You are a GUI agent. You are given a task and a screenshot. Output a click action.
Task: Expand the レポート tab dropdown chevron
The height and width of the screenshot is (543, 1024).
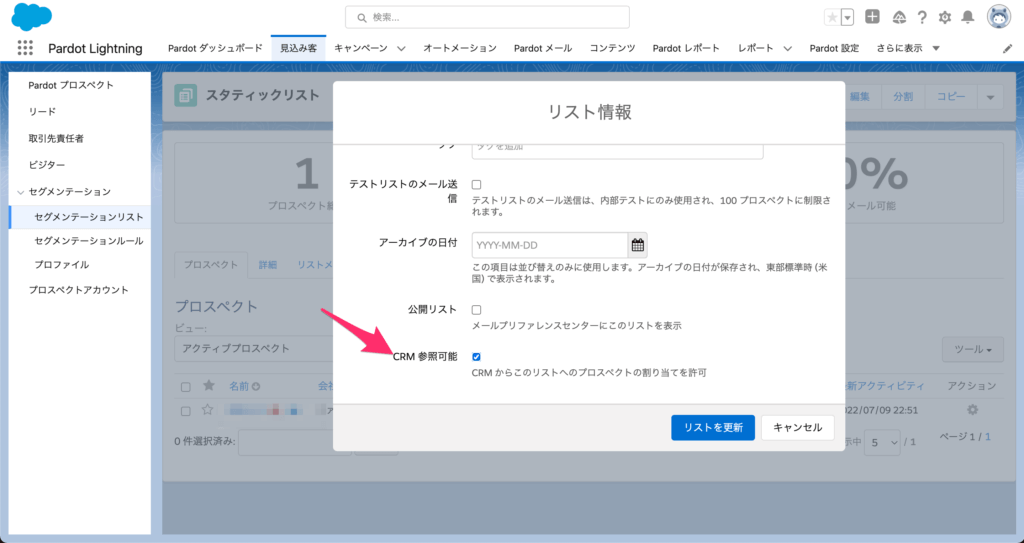tap(788, 48)
